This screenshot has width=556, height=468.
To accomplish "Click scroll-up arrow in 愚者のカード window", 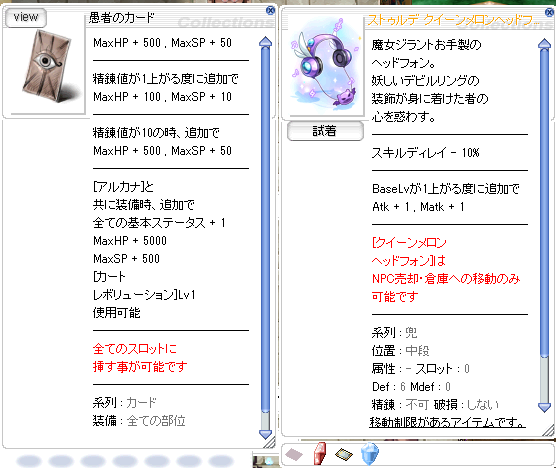I will pyautogui.click(x=265, y=42).
